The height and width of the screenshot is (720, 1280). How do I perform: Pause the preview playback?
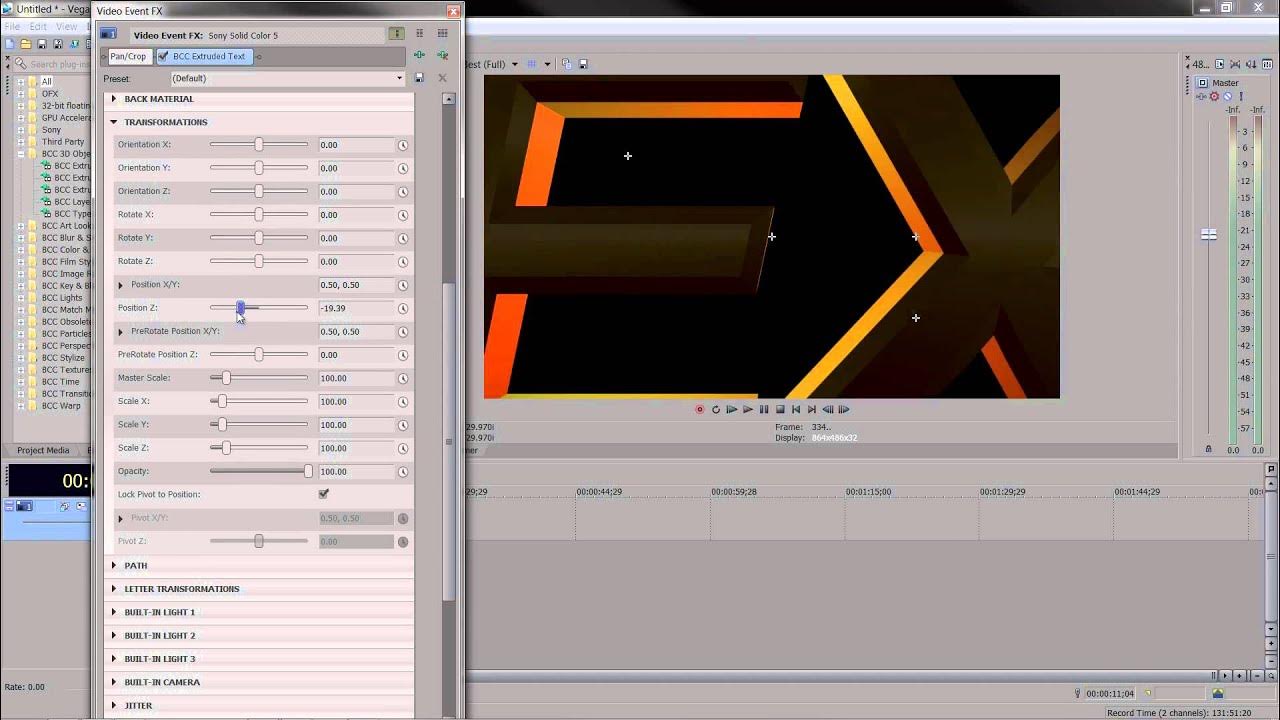(x=764, y=409)
